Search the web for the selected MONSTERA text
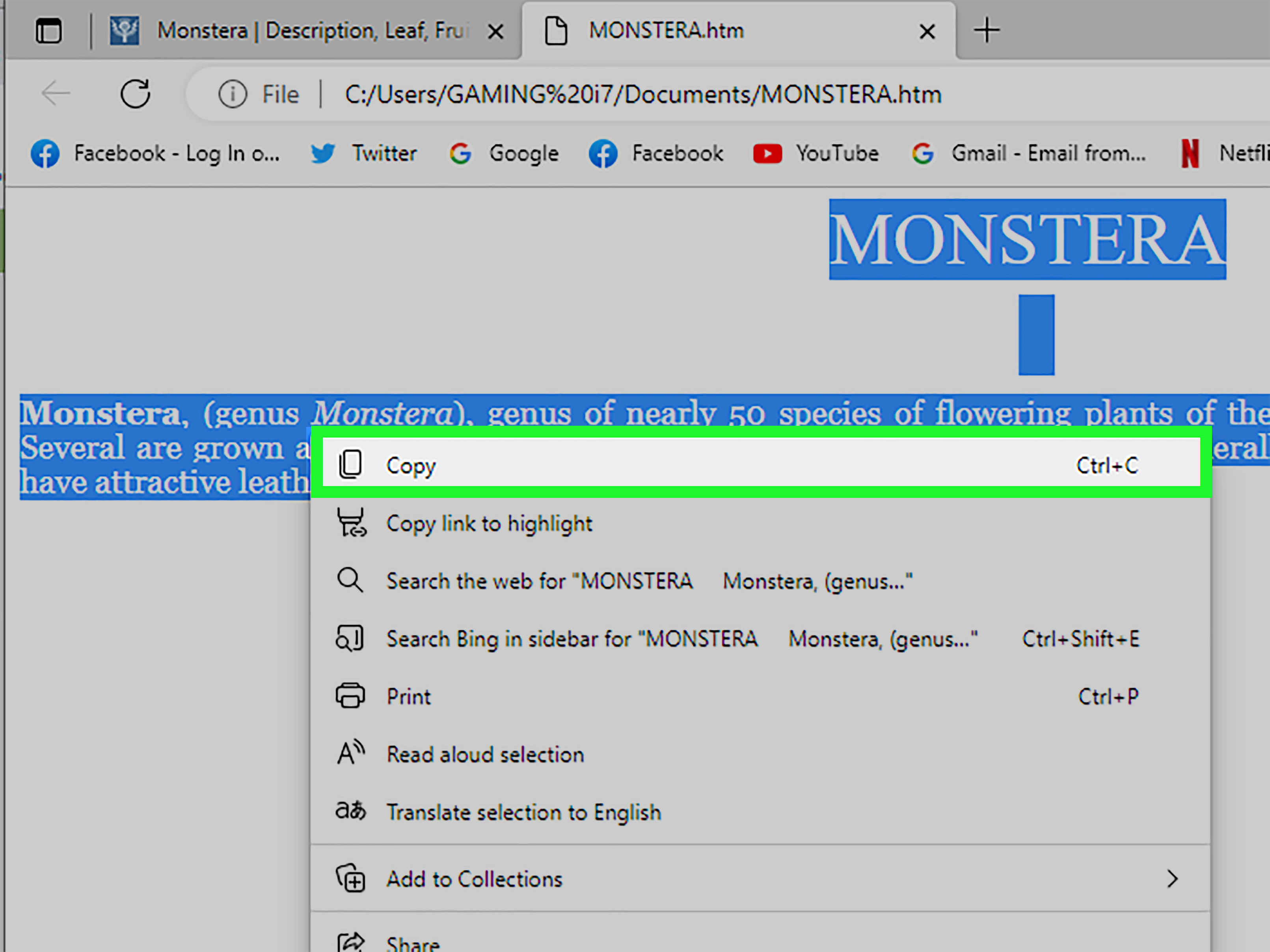 539,581
